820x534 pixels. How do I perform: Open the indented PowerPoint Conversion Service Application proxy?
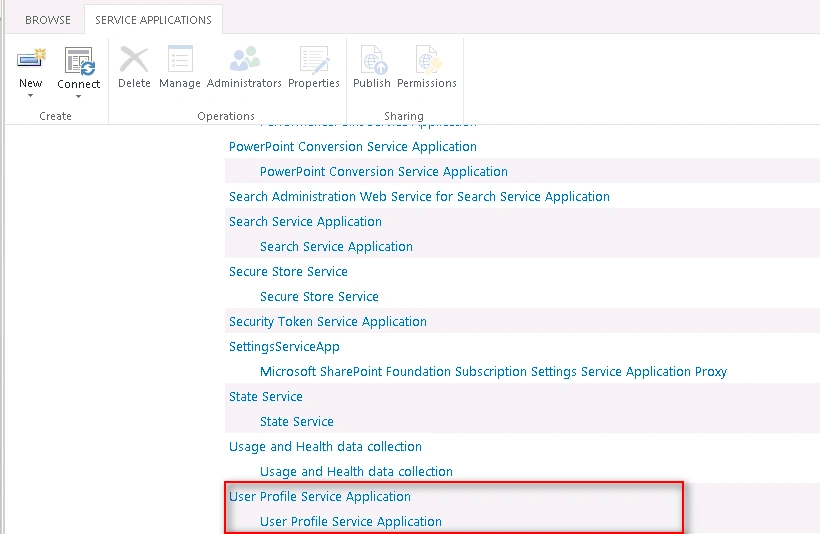[x=384, y=172]
